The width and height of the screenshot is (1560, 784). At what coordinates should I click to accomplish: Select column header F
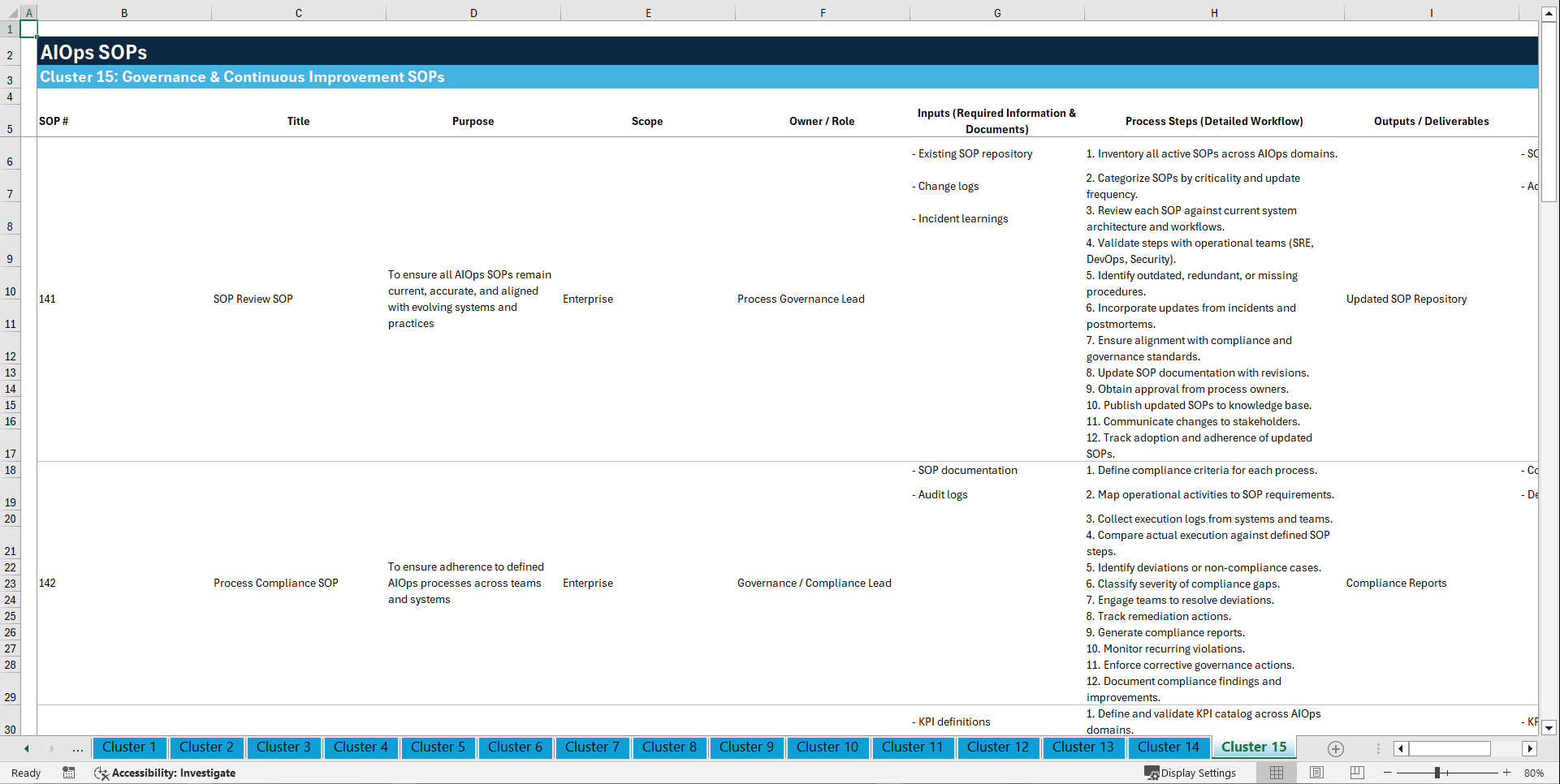[823, 12]
